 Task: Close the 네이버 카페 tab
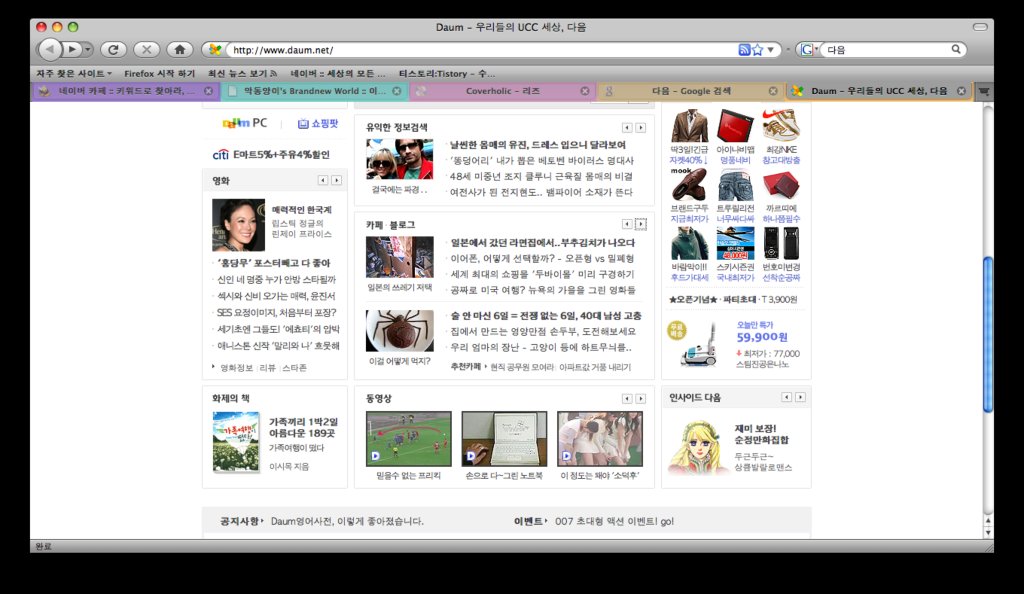pos(208,91)
